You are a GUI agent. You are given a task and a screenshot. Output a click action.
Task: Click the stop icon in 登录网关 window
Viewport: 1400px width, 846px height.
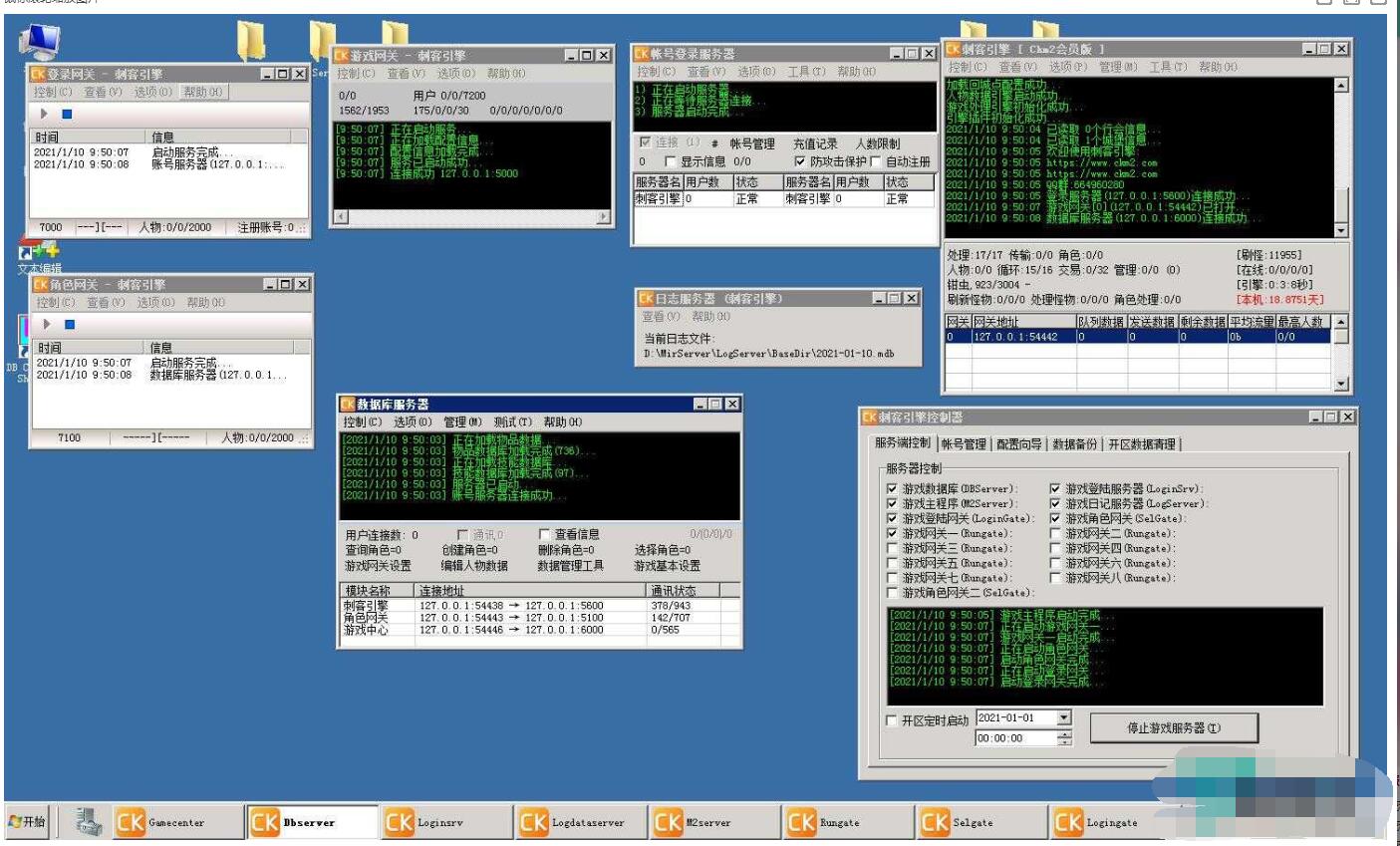[67, 114]
